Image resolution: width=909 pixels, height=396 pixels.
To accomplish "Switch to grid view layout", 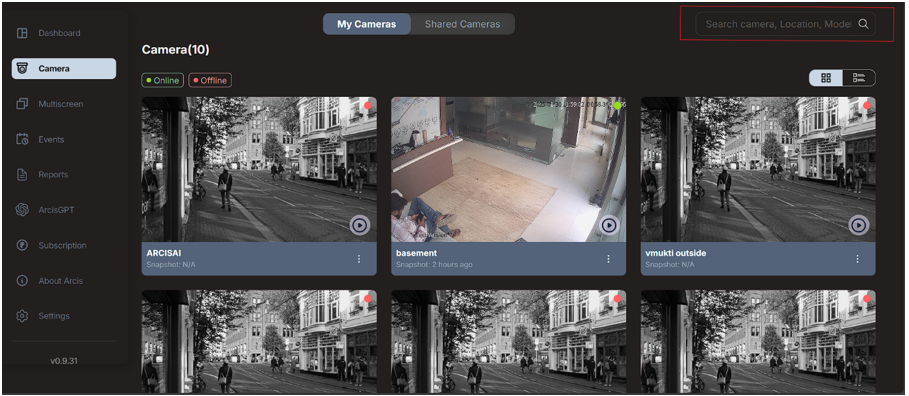I will tap(826, 78).
